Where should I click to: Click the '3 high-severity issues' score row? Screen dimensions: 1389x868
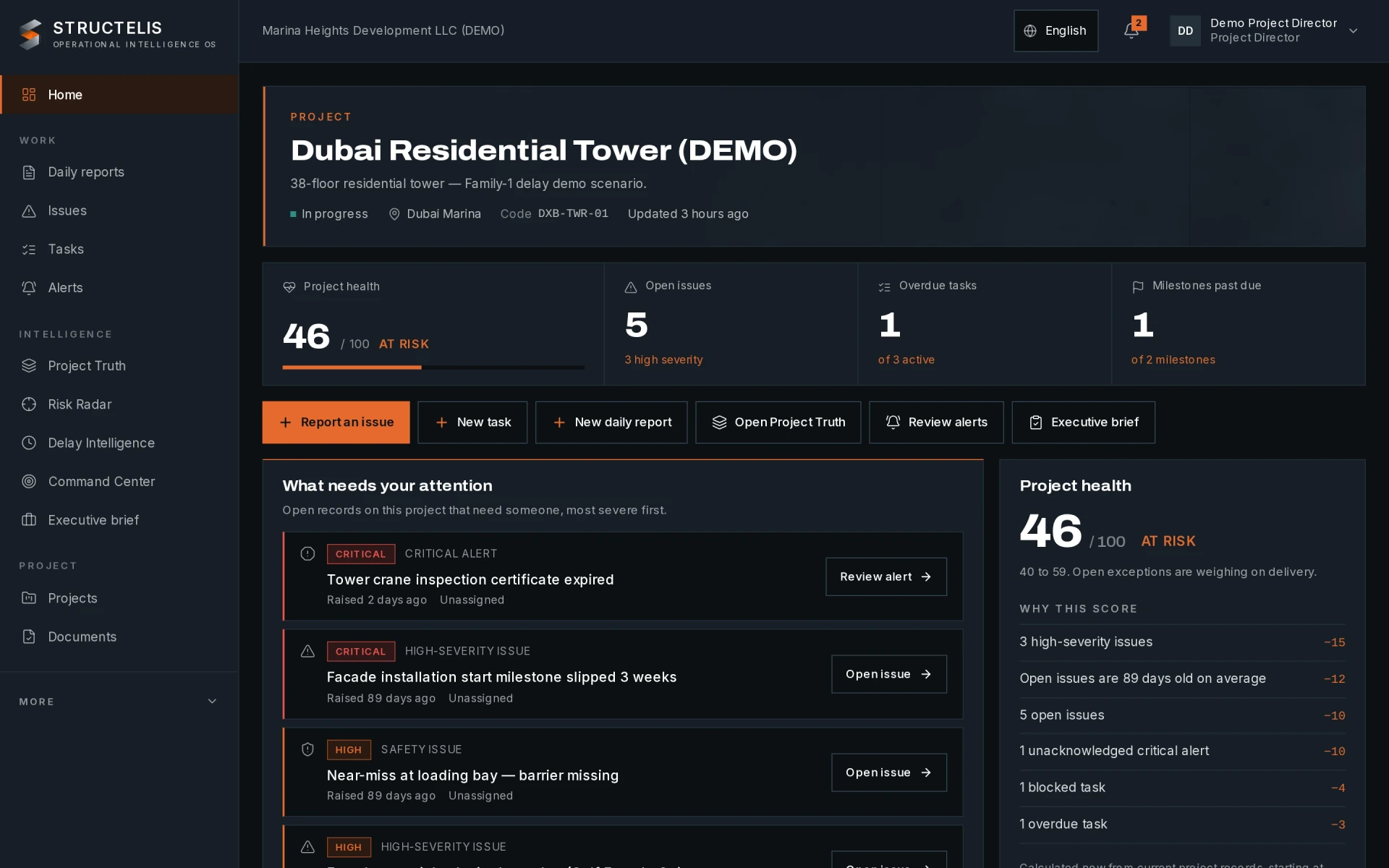pos(1182,642)
